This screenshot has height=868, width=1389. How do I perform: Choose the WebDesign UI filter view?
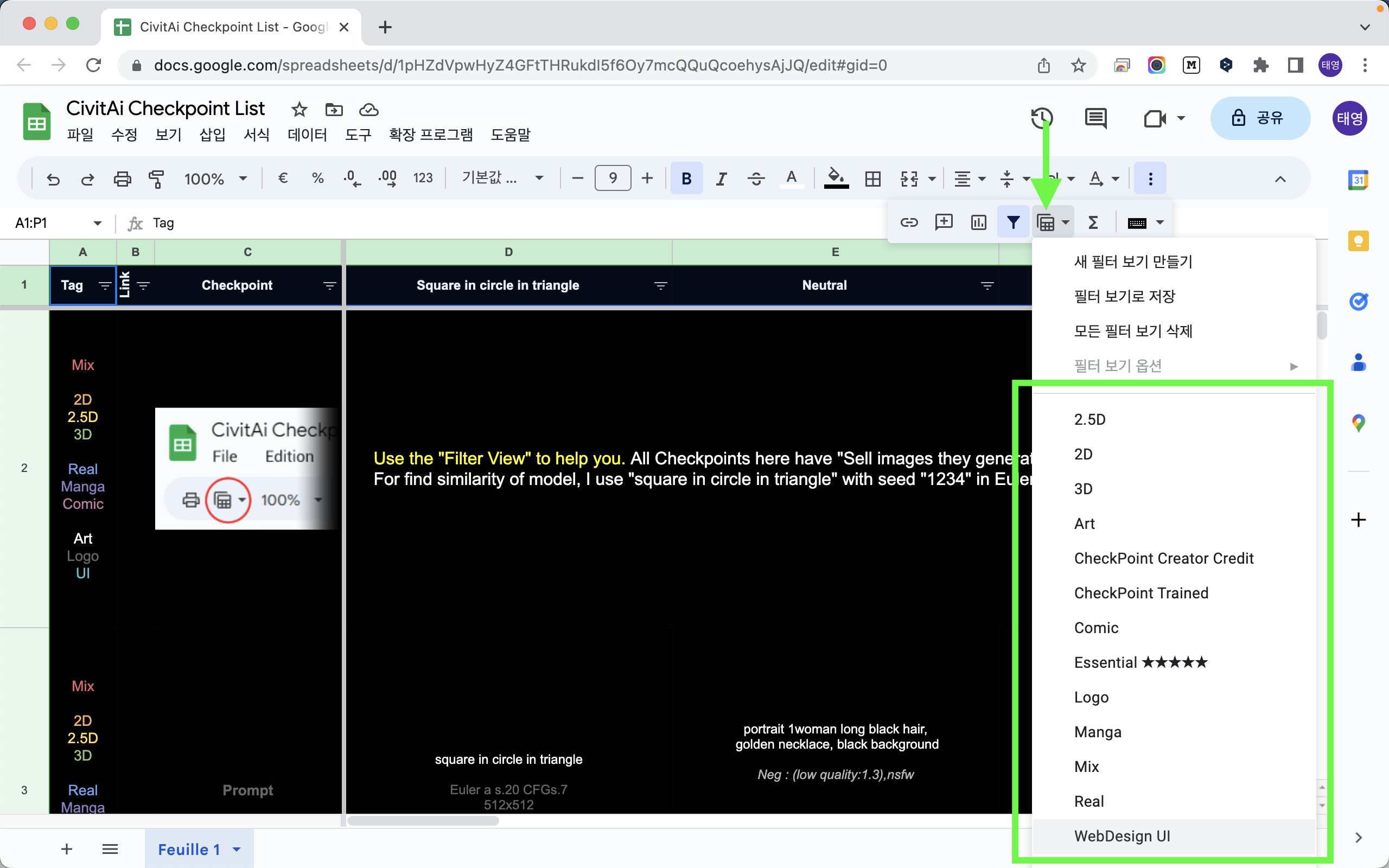coord(1174,837)
